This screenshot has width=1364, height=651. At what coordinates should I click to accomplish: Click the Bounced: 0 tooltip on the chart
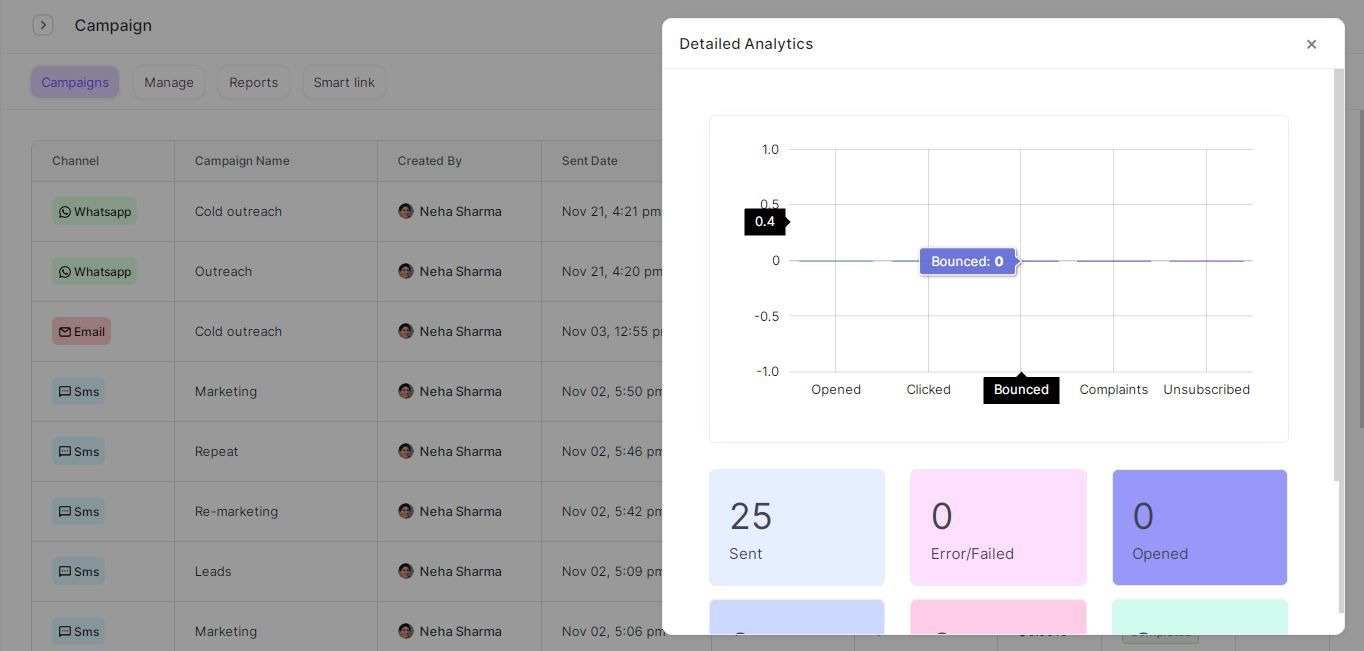pos(966,261)
